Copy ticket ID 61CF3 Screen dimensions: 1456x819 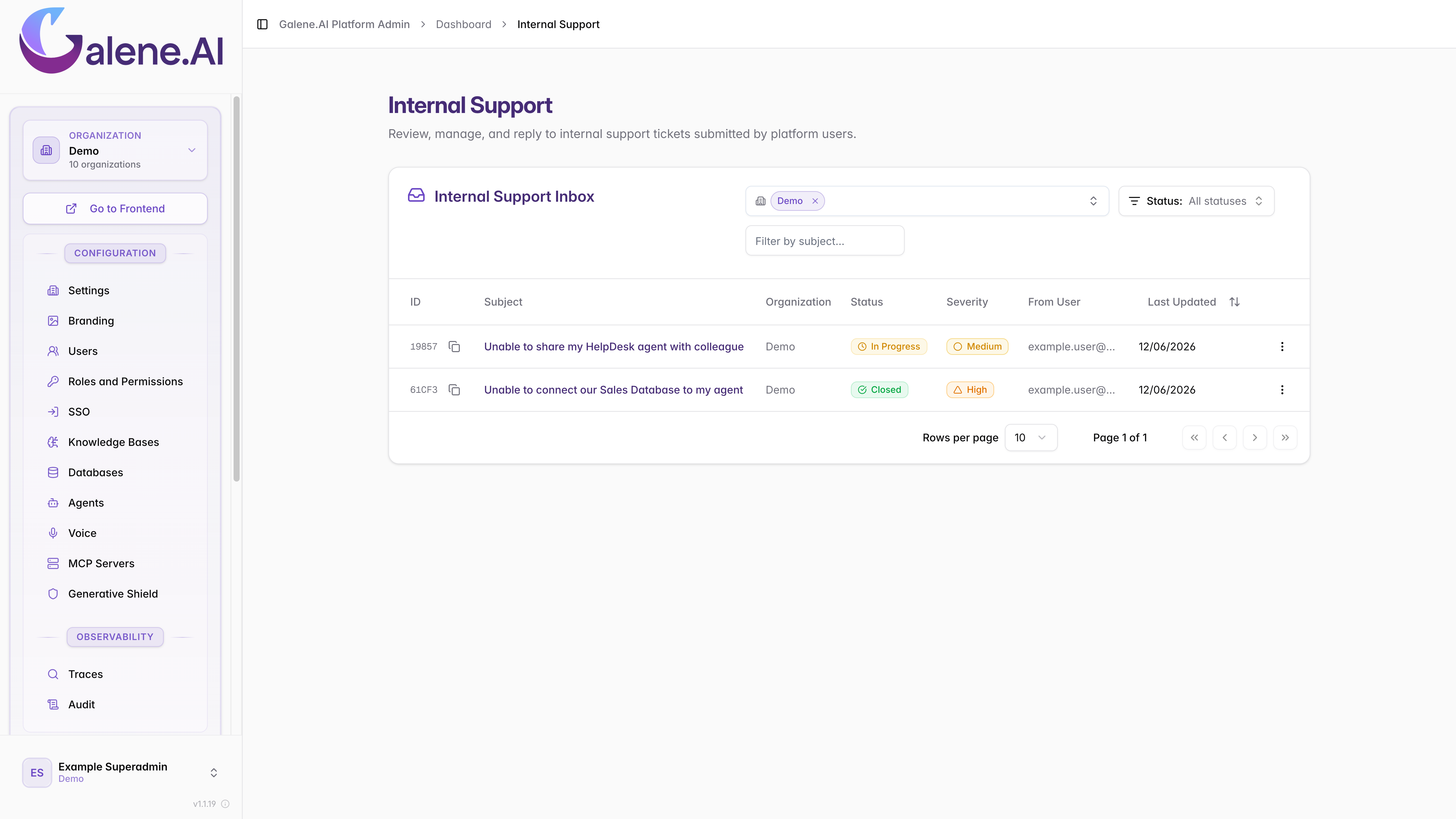[454, 390]
